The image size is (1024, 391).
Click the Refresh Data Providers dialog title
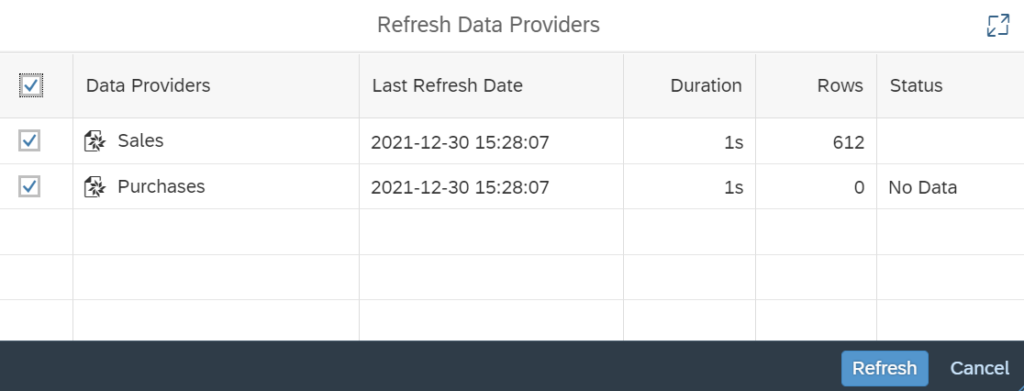488,25
